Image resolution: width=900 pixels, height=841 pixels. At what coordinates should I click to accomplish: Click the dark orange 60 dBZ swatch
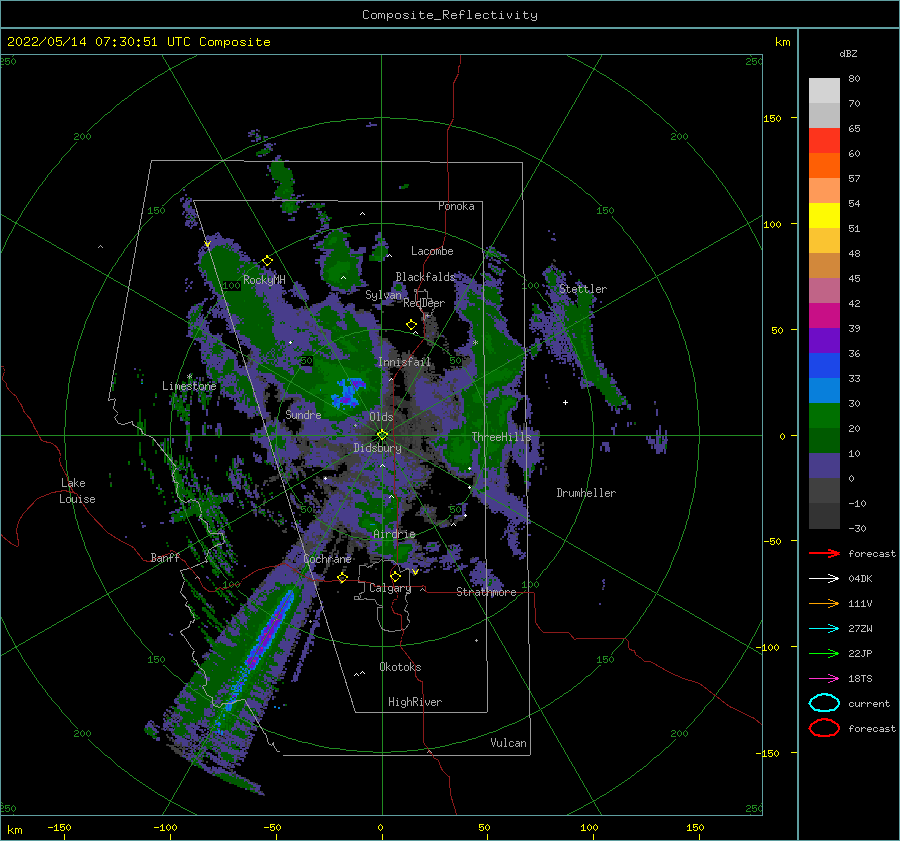(824, 165)
